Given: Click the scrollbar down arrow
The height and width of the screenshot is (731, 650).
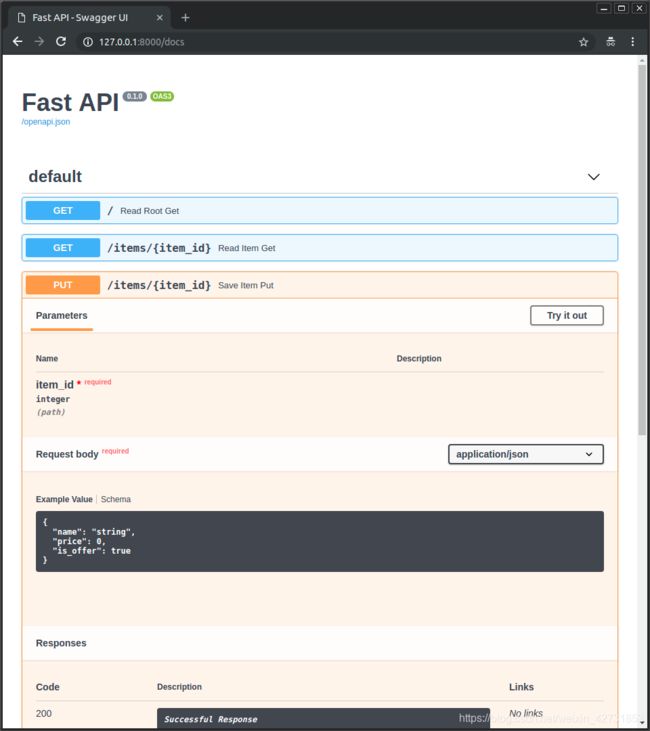Looking at the screenshot, I should (x=642, y=723).
